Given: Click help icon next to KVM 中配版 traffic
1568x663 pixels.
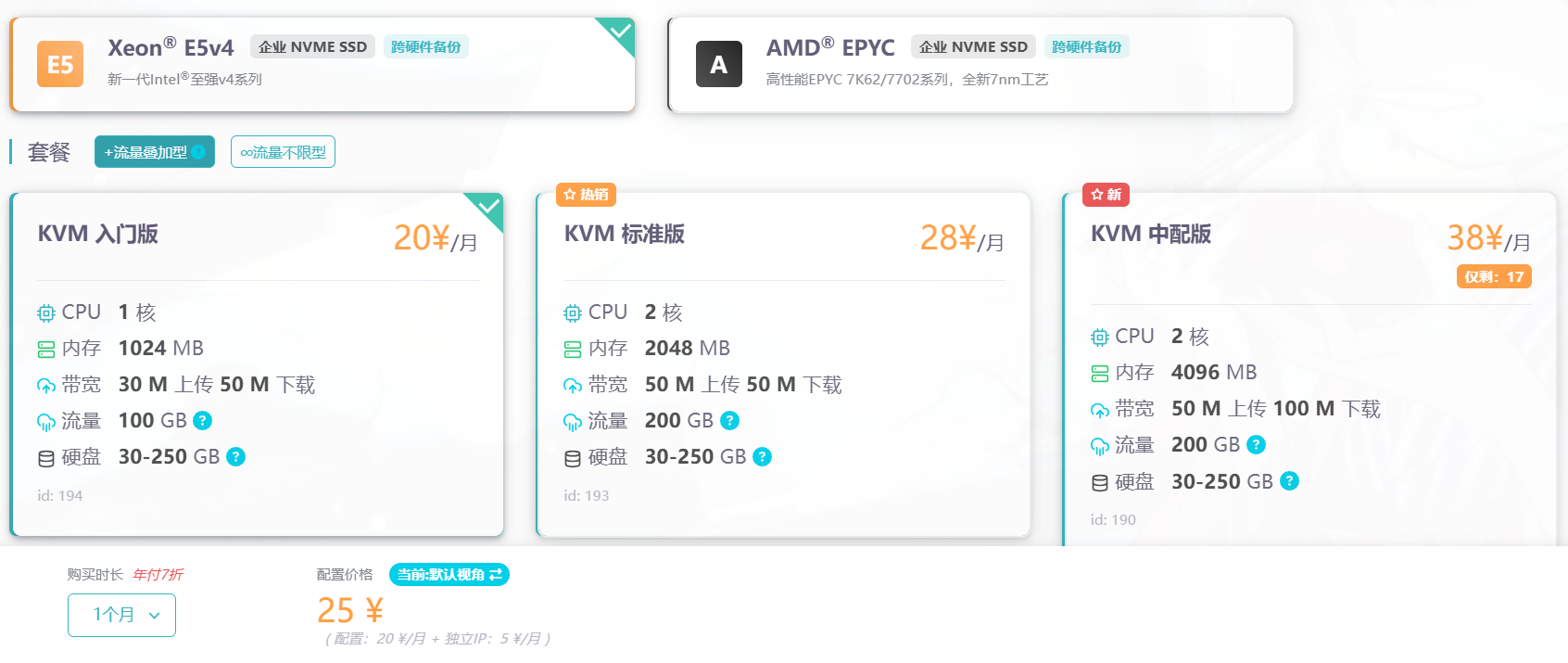Looking at the screenshot, I should pos(1256,445).
